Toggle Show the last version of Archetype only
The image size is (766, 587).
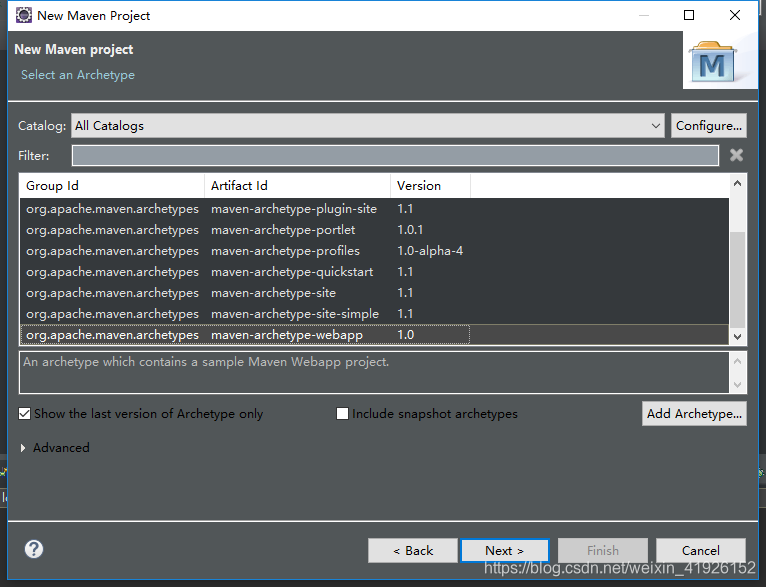point(24,414)
